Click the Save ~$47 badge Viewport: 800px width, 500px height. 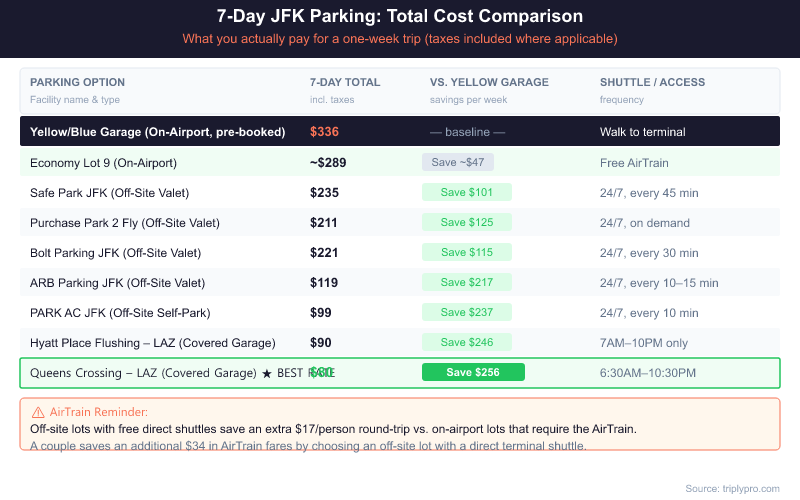click(458, 162)
